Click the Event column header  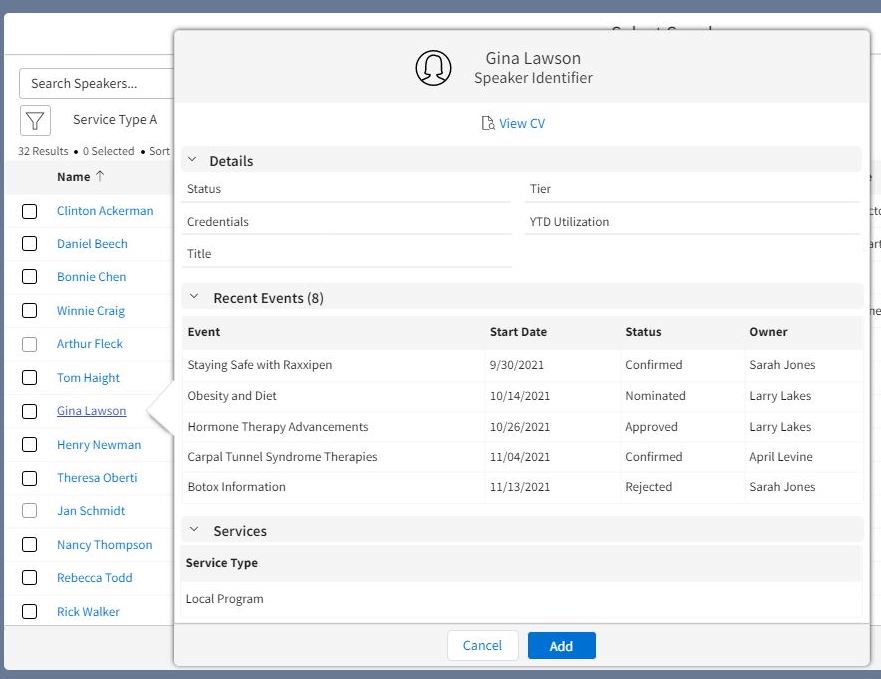204,332
